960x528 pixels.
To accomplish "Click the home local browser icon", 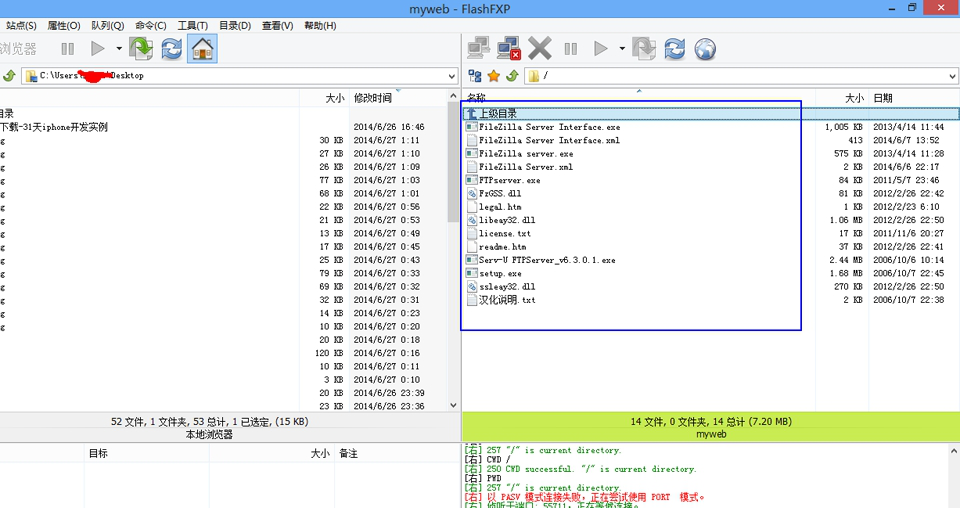I will tap(202, 48).
